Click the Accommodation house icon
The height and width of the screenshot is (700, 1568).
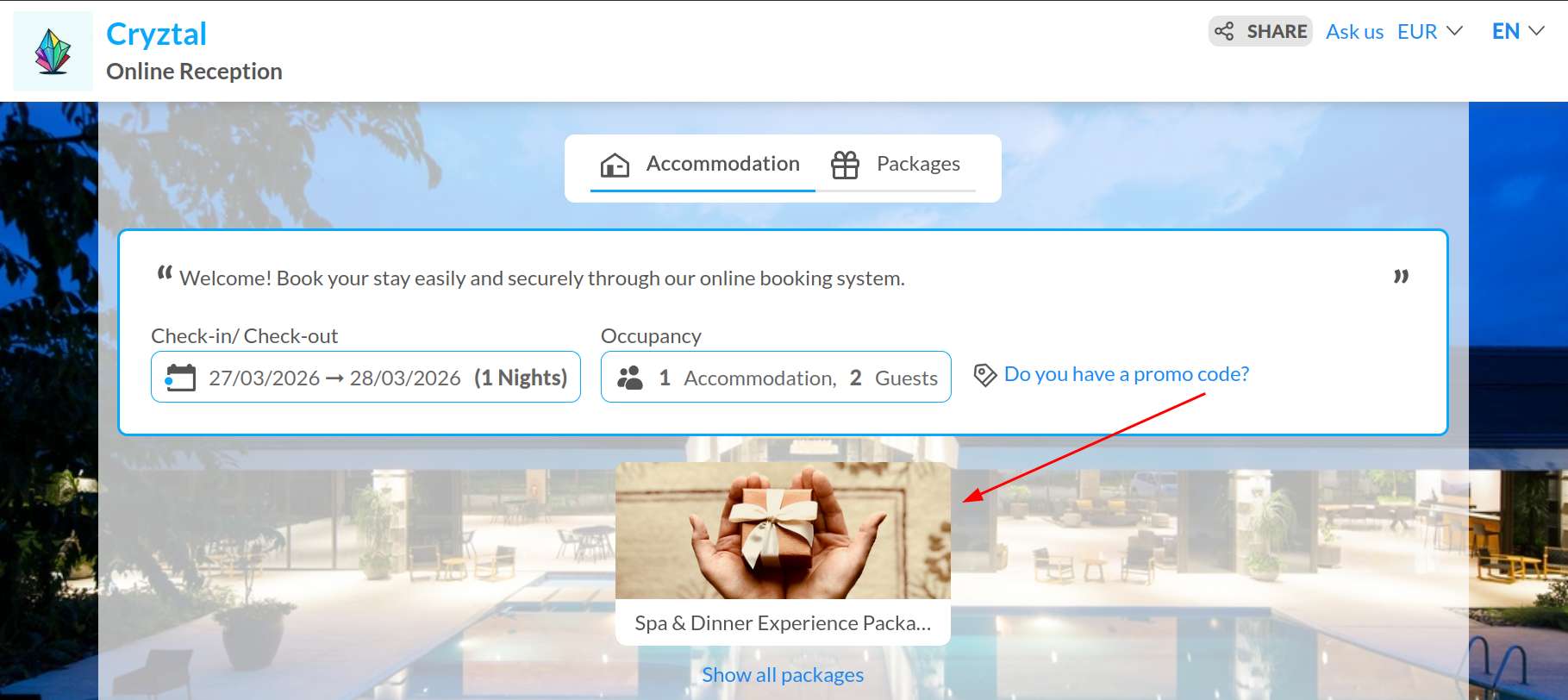tap(615, 164)
